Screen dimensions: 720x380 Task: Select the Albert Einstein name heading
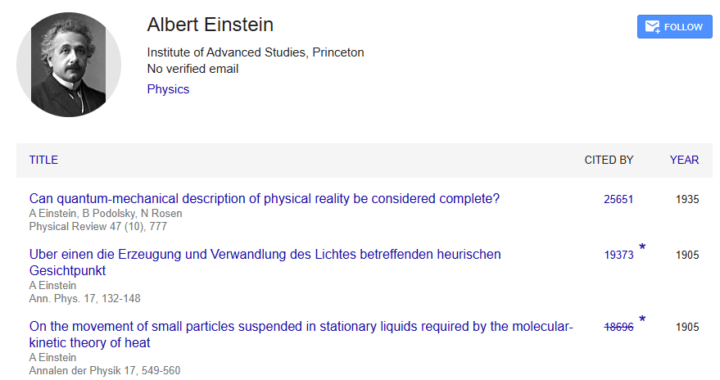(210, 24)
